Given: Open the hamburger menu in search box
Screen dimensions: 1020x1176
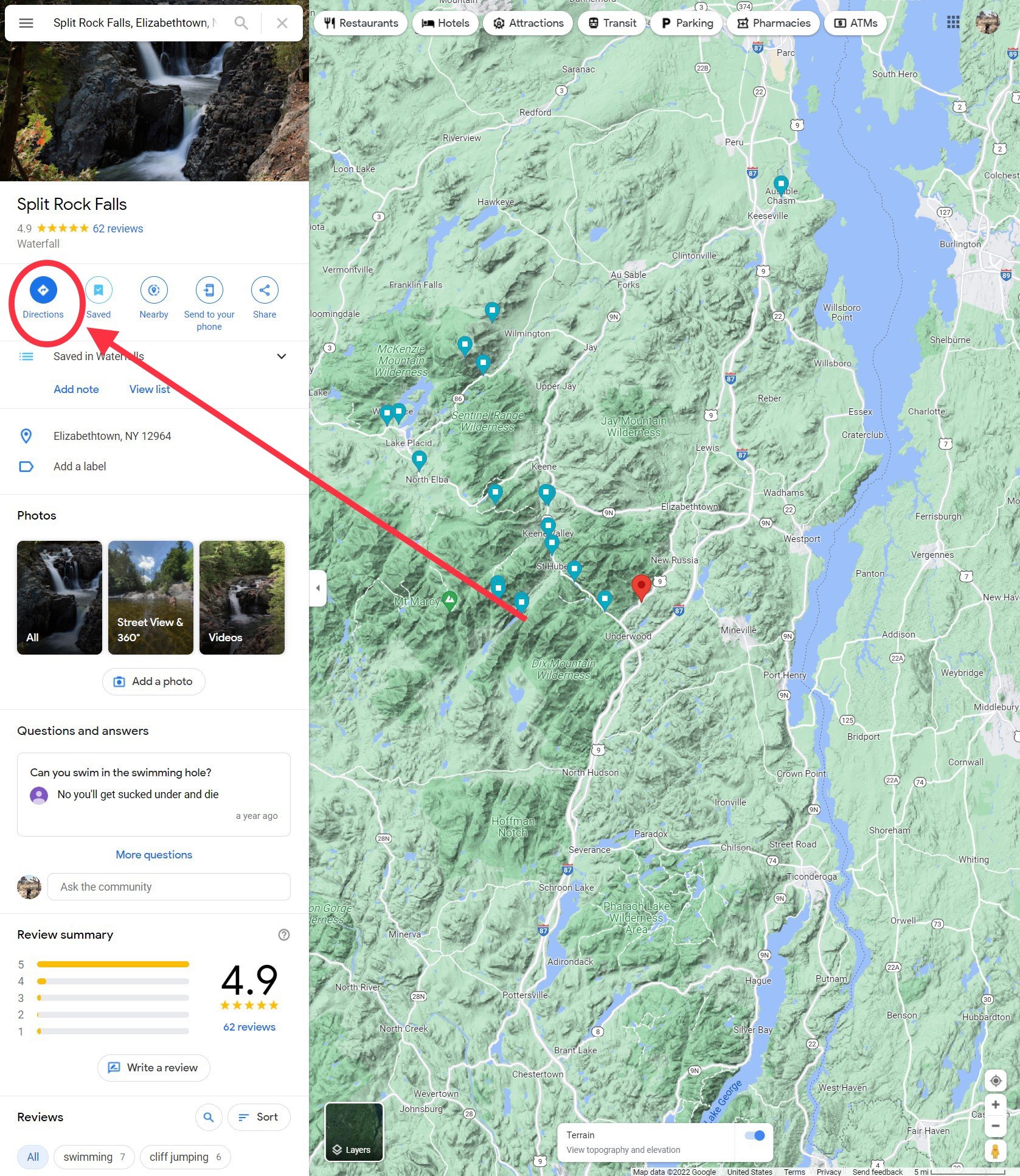Looking at the screenshot, I should (x=26, y=23).
